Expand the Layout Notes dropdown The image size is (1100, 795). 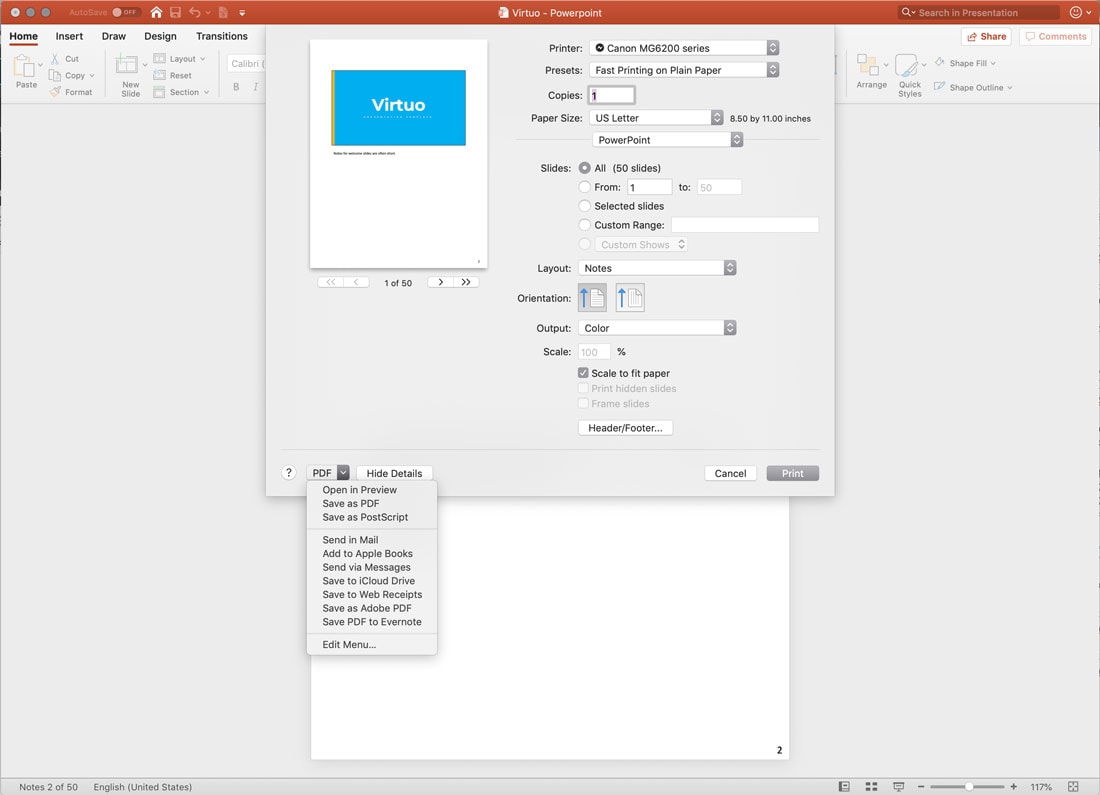coord(657,268)
